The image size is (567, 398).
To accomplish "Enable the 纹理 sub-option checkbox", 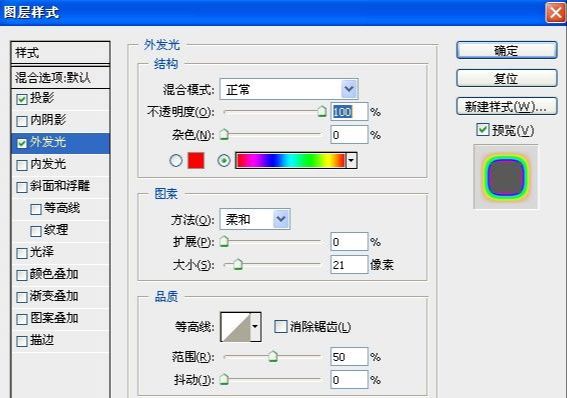I will pos(36,231).
